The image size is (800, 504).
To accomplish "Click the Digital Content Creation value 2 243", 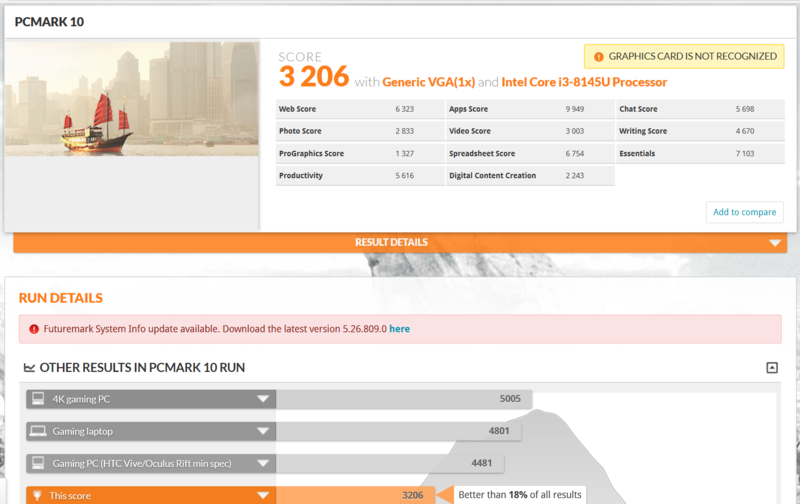I will pos(574,175).
